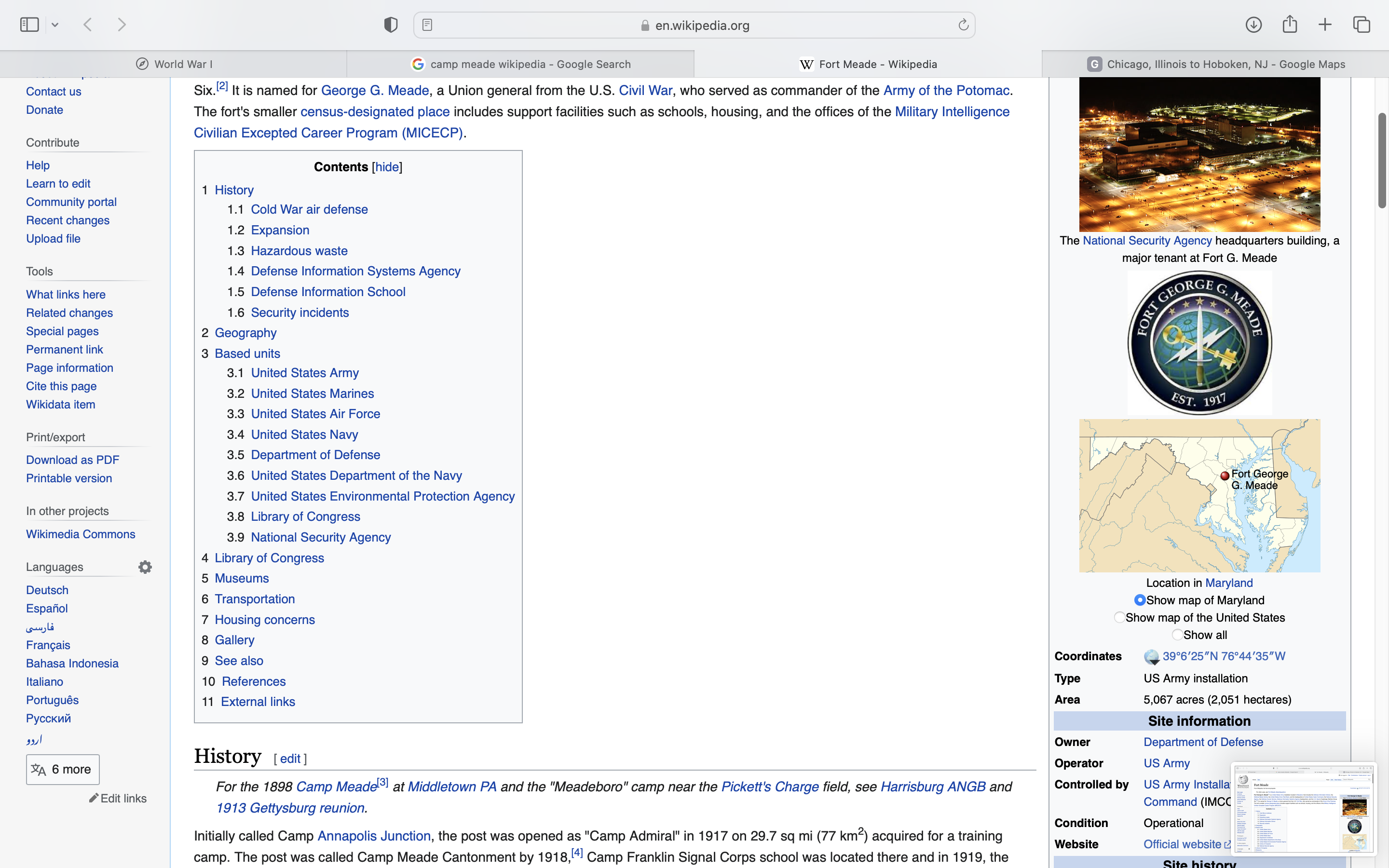Click the Share icon in toolbar
Viewport: 1389px width, 868px height.
coord(1290,24)
